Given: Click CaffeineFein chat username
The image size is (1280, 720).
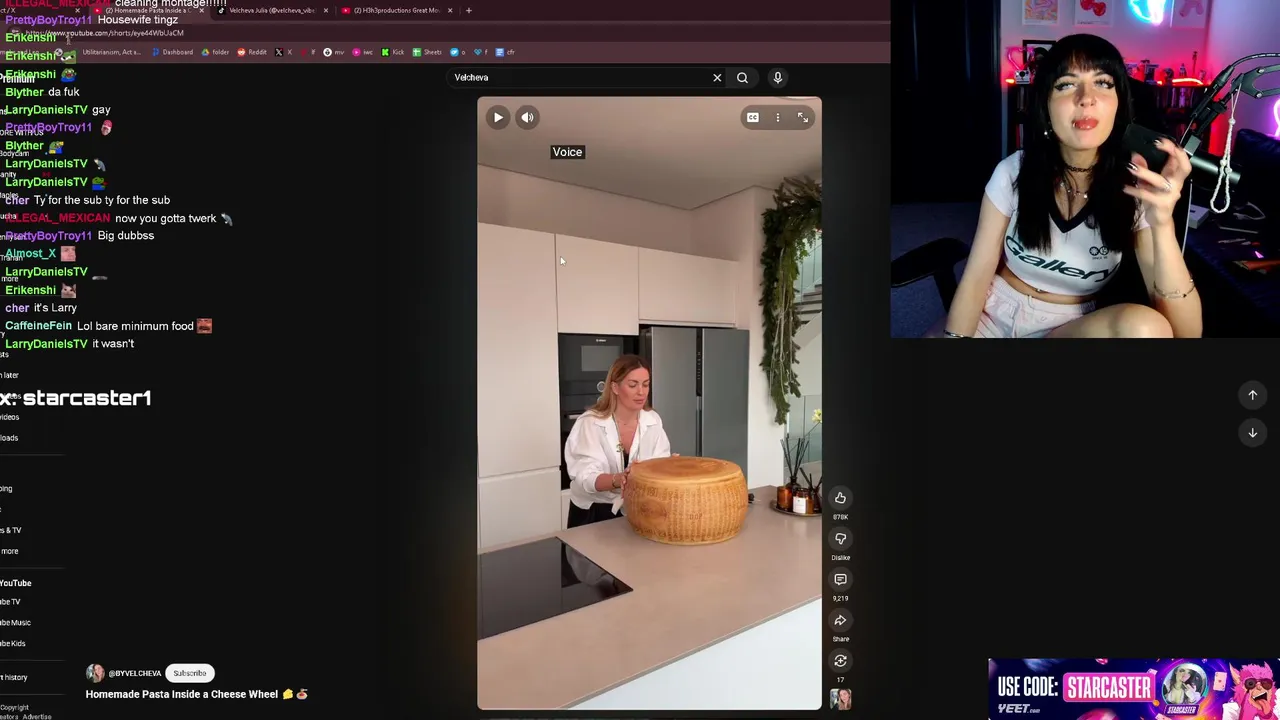Looking at the screenshot, I should [38, 326].
